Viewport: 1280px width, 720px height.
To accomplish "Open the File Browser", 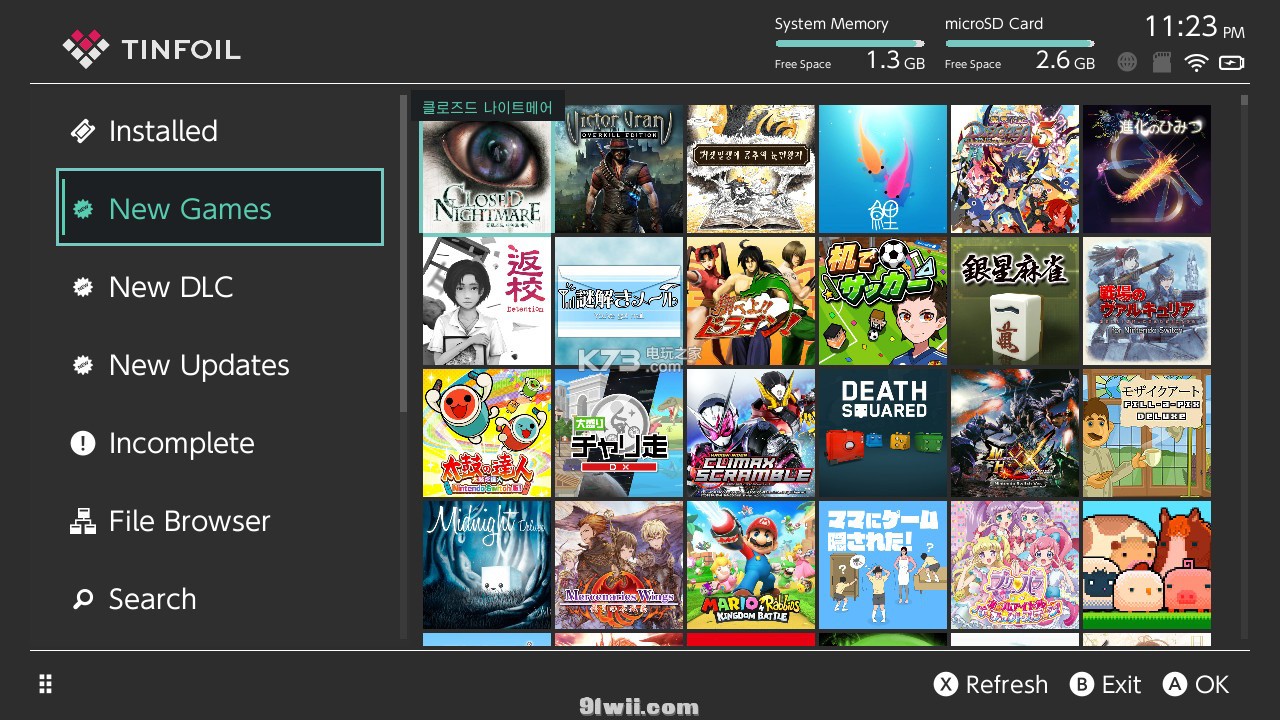I will tap(220, 521).
